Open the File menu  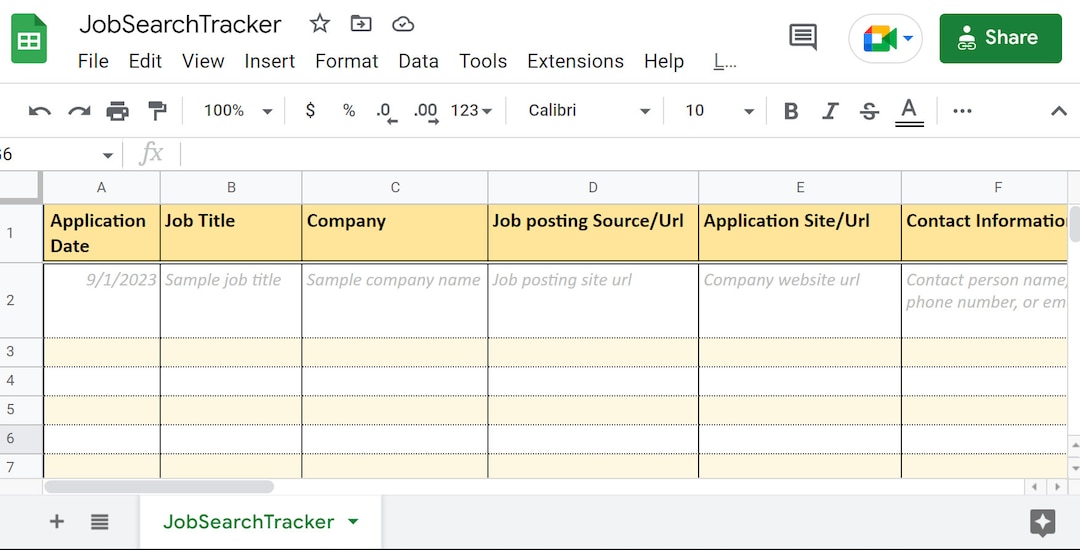click(93, 61)
